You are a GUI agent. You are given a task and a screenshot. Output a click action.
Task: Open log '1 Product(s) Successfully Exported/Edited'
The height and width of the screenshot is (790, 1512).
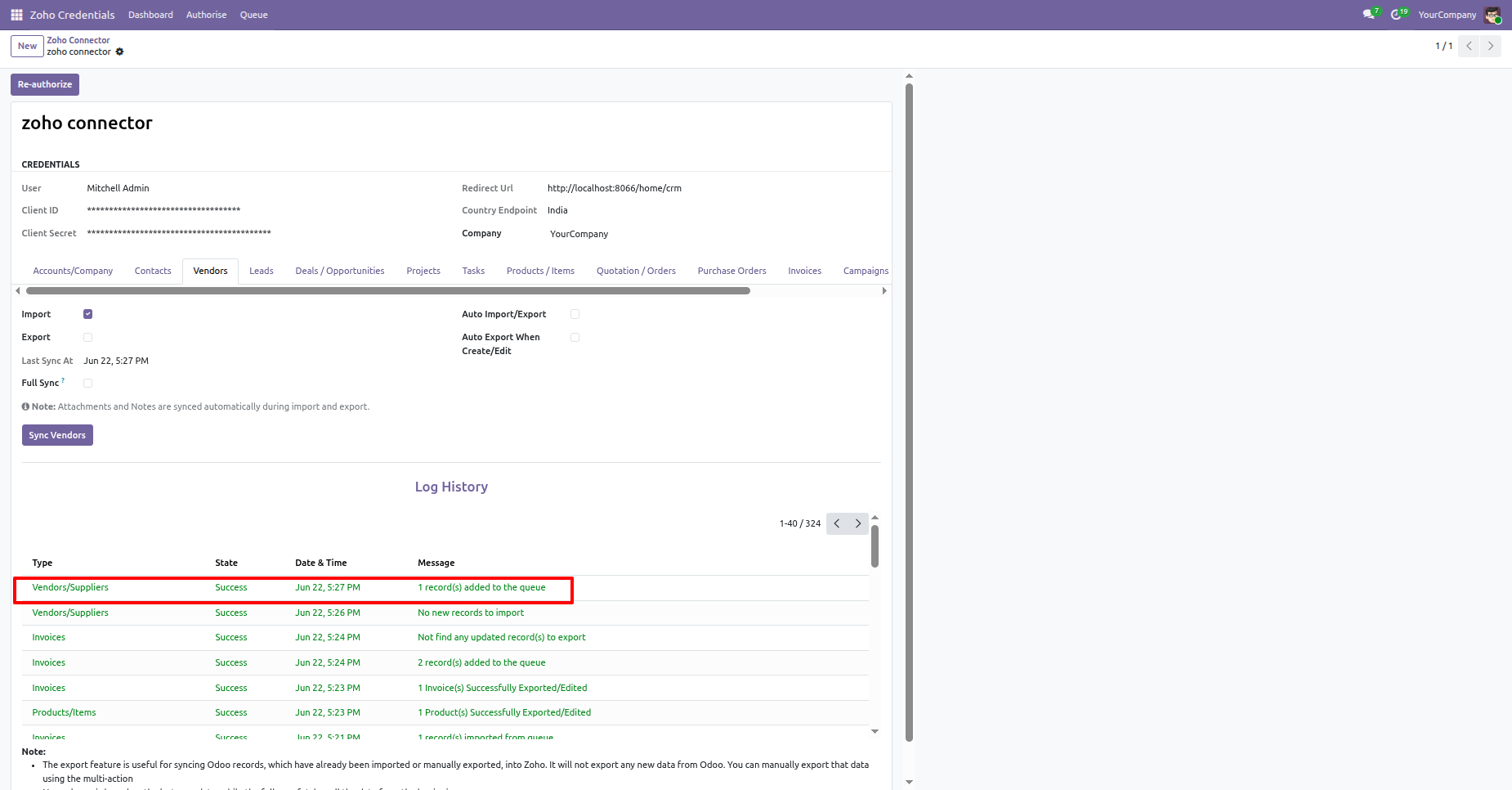click(445, 712)
